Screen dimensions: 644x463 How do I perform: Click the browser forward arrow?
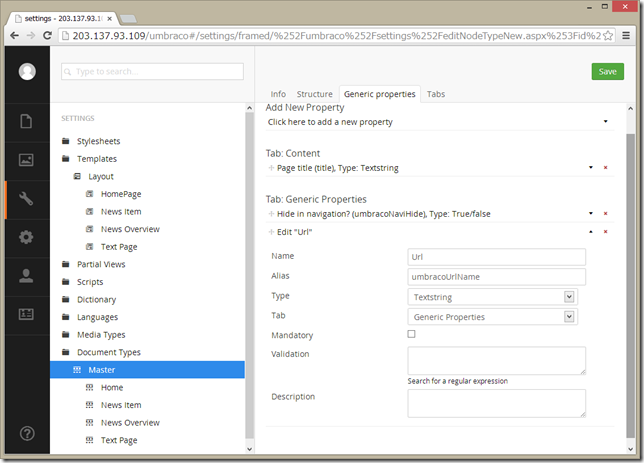point(31,36)
